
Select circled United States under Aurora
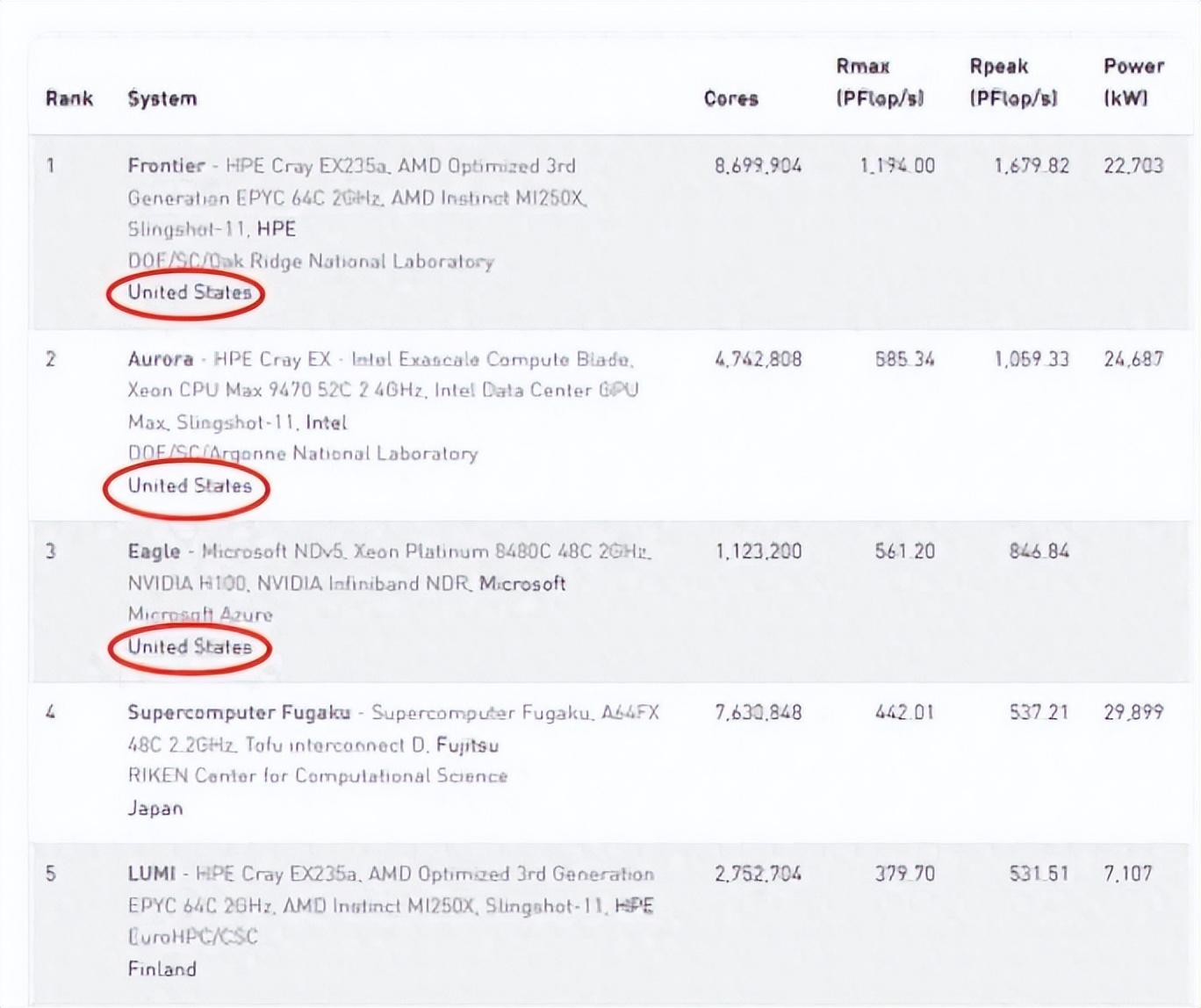[x=190, y=486]
